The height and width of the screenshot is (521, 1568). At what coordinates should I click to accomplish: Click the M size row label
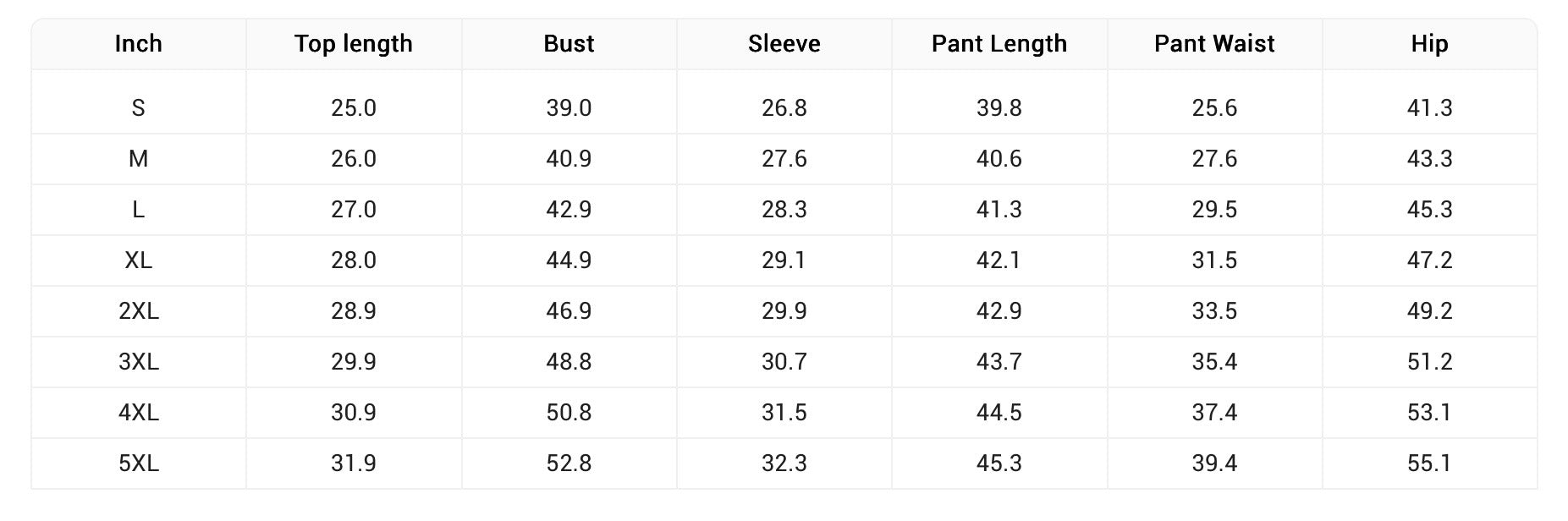point(138,159)
